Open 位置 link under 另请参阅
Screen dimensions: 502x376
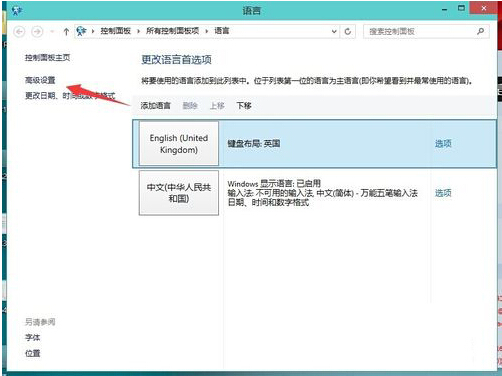[33, 353]
